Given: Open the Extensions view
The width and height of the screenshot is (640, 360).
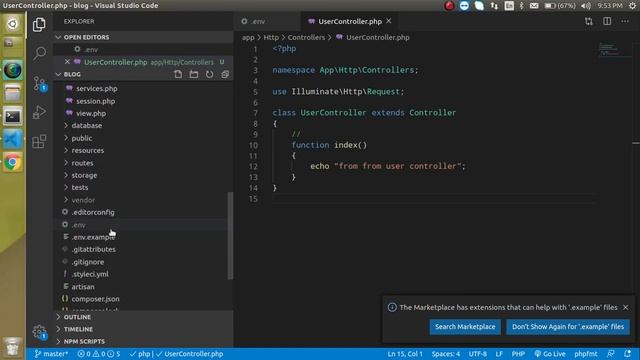Looking at the screenshot, I should pos(39,142).
